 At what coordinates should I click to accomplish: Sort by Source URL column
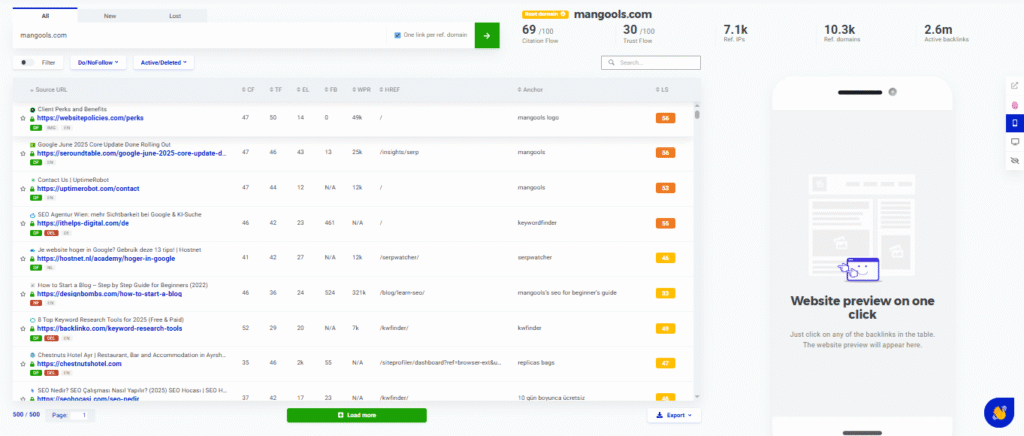[x=49, y=89]
